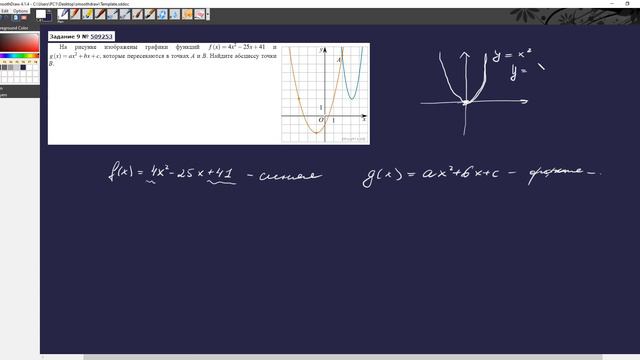This screenshot has width=640, height=360.
Task: Click the pasted parabola graph image
Action: [325, 94]
